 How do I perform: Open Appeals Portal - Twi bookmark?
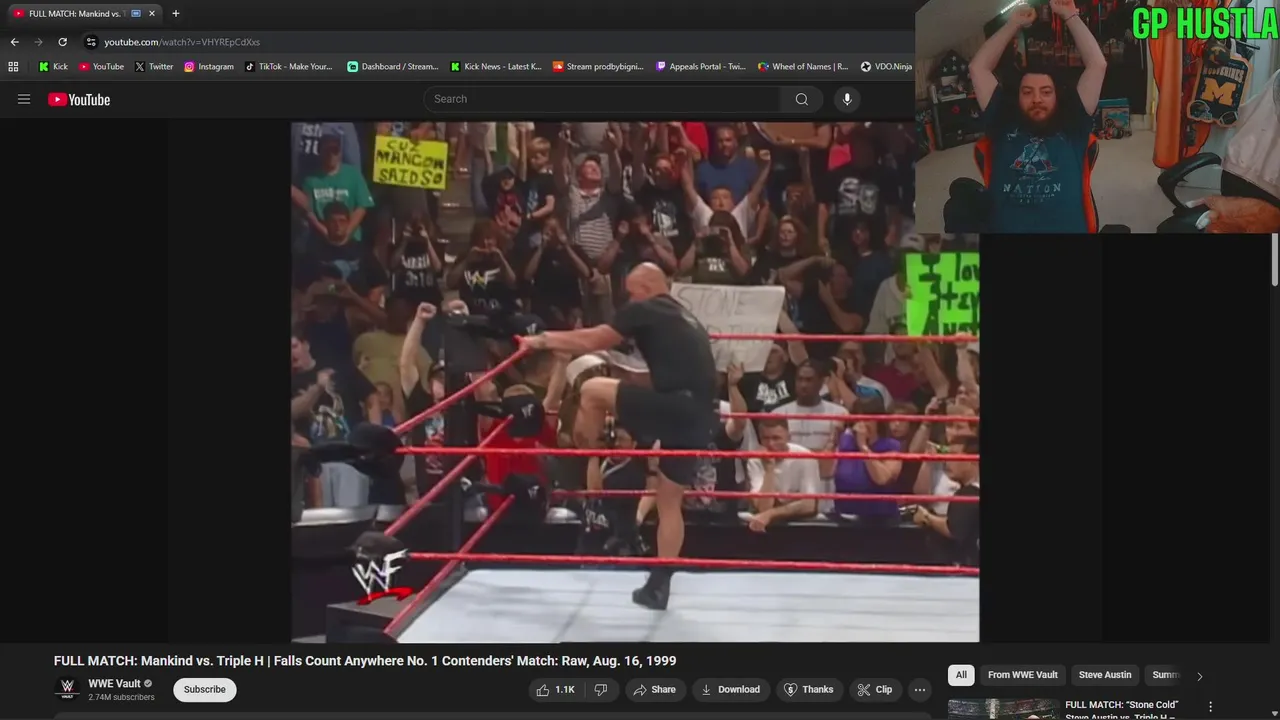click(x=701, y=67)
